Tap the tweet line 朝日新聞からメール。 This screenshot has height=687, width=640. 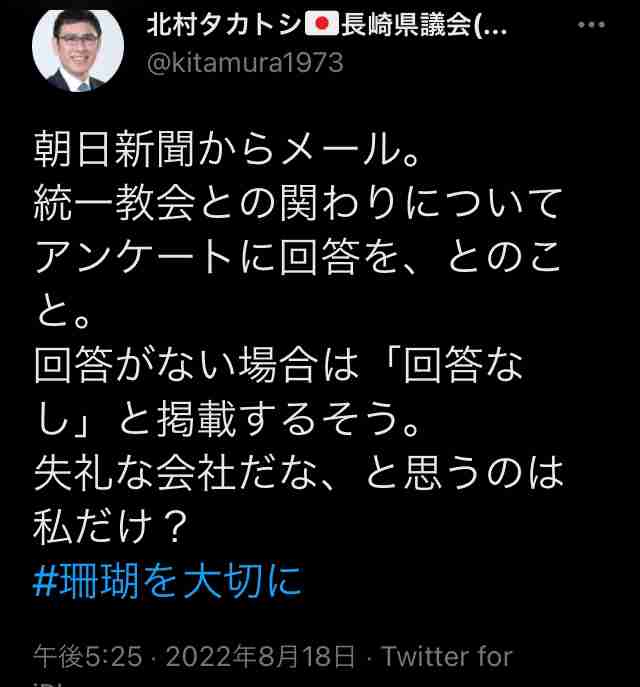pyautogui.click(x=227, y=149)
